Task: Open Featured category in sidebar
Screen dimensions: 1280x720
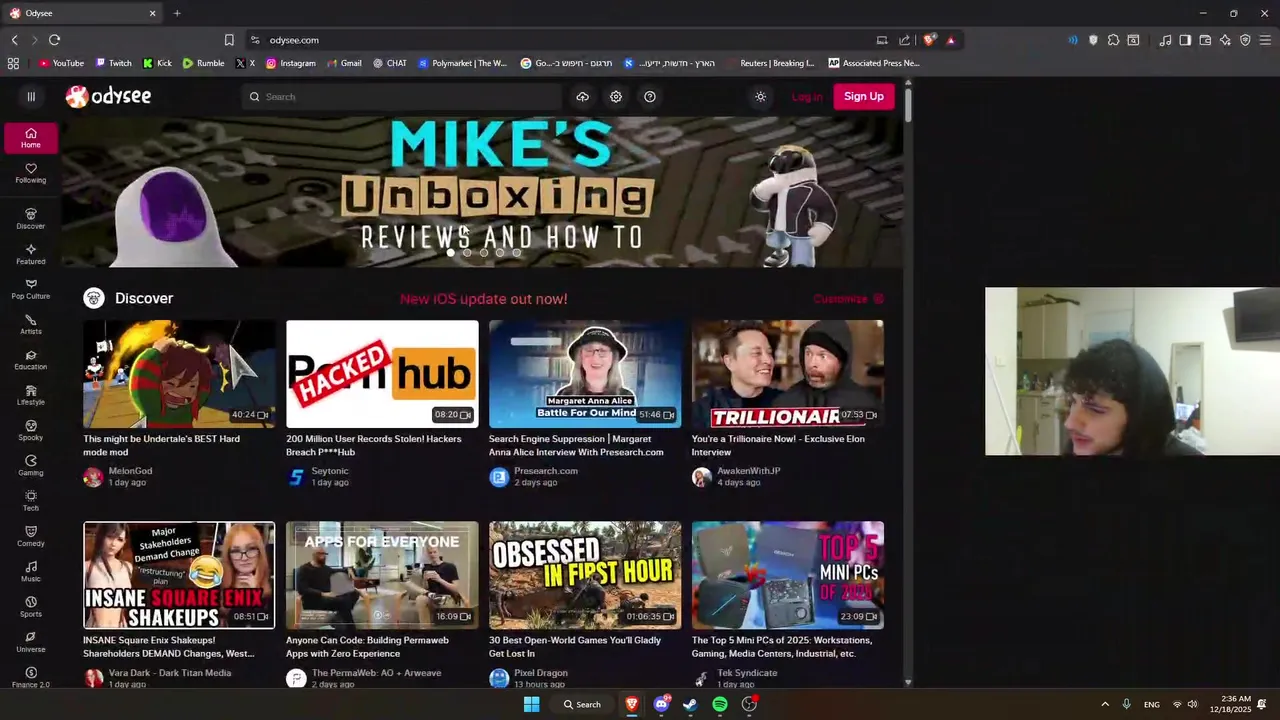Action: (31, 255)
